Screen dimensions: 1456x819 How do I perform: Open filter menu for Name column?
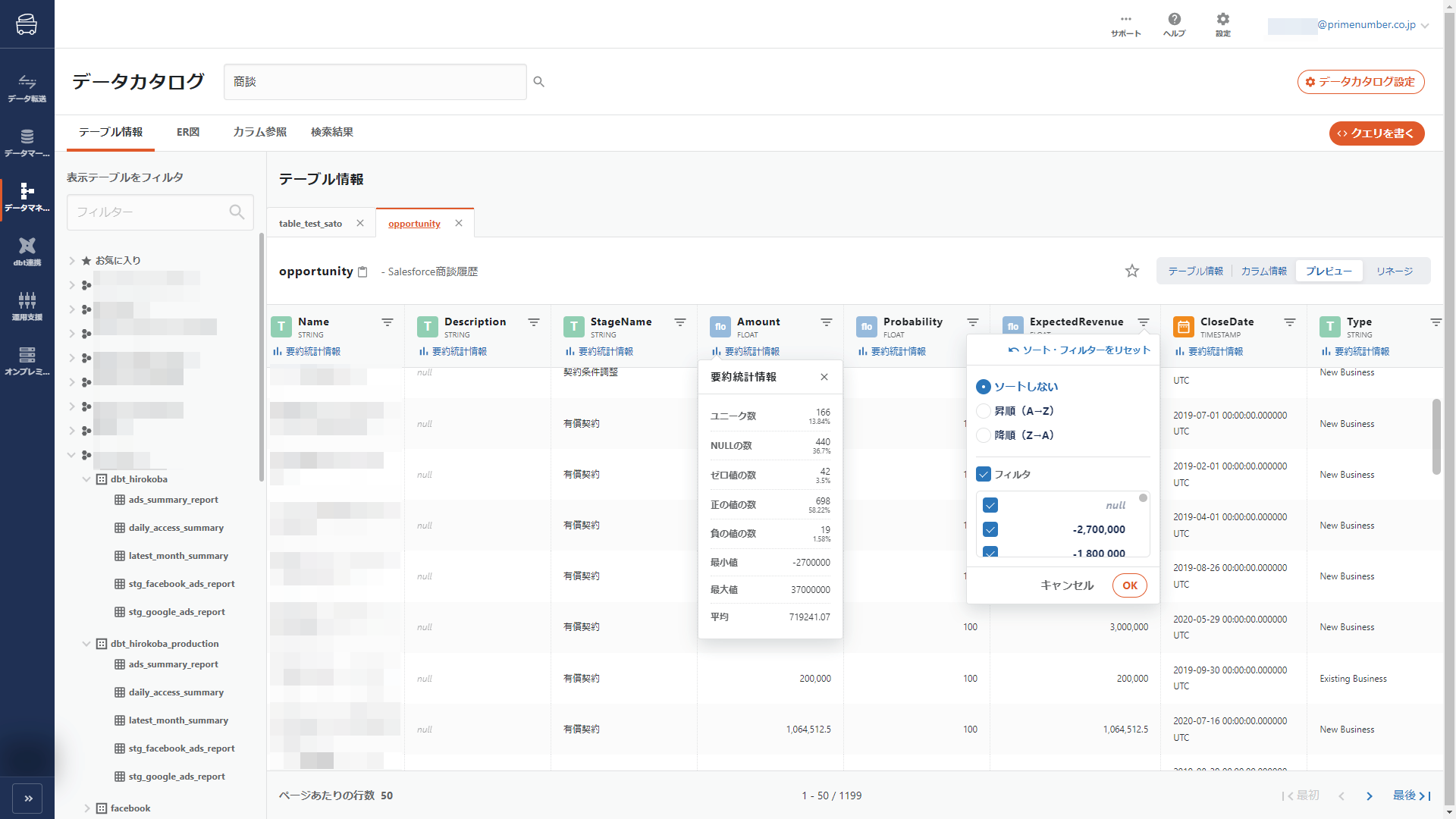(x=388, y=322)
